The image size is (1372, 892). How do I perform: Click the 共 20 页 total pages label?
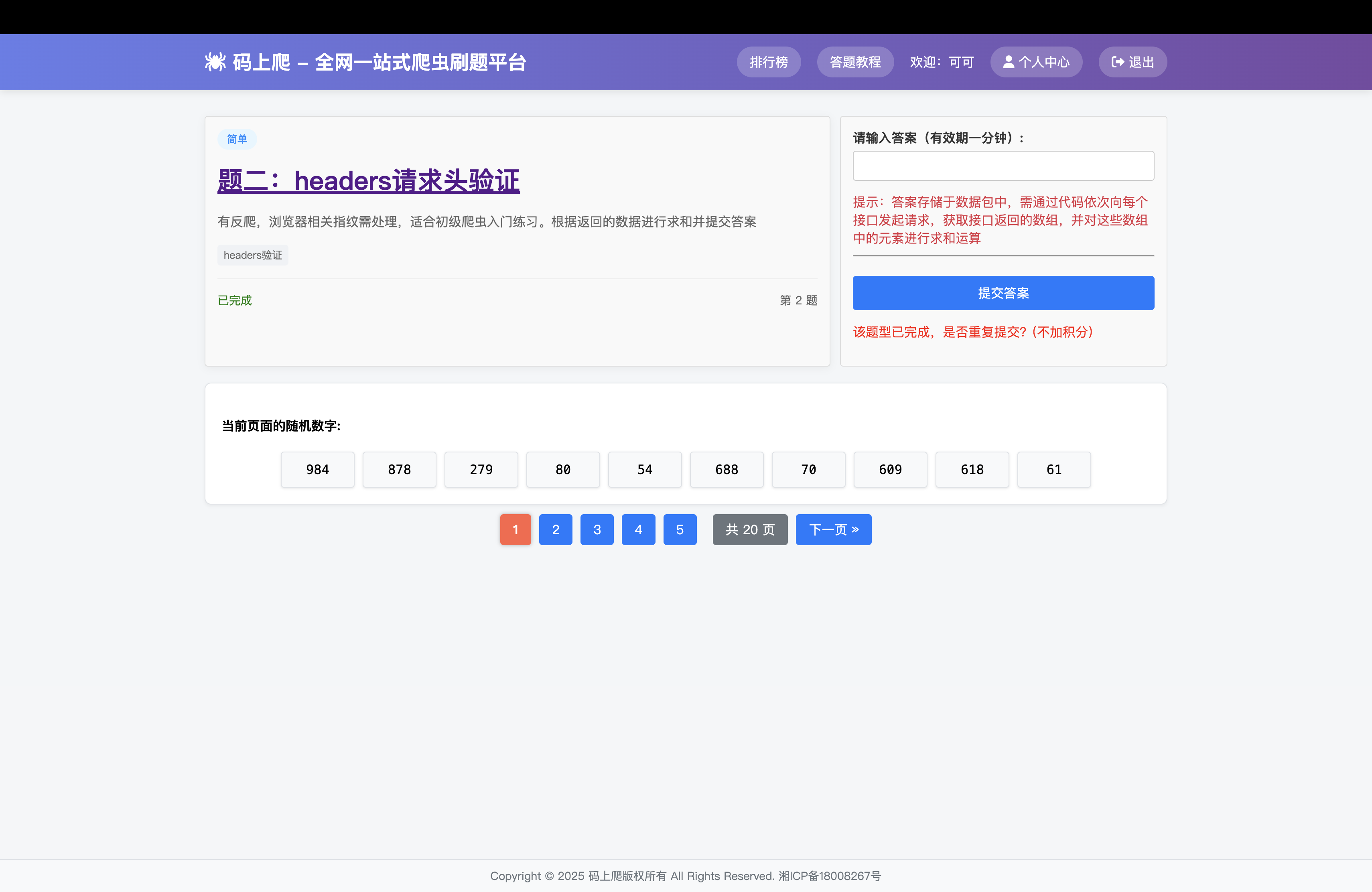click(x=749, y=529)
